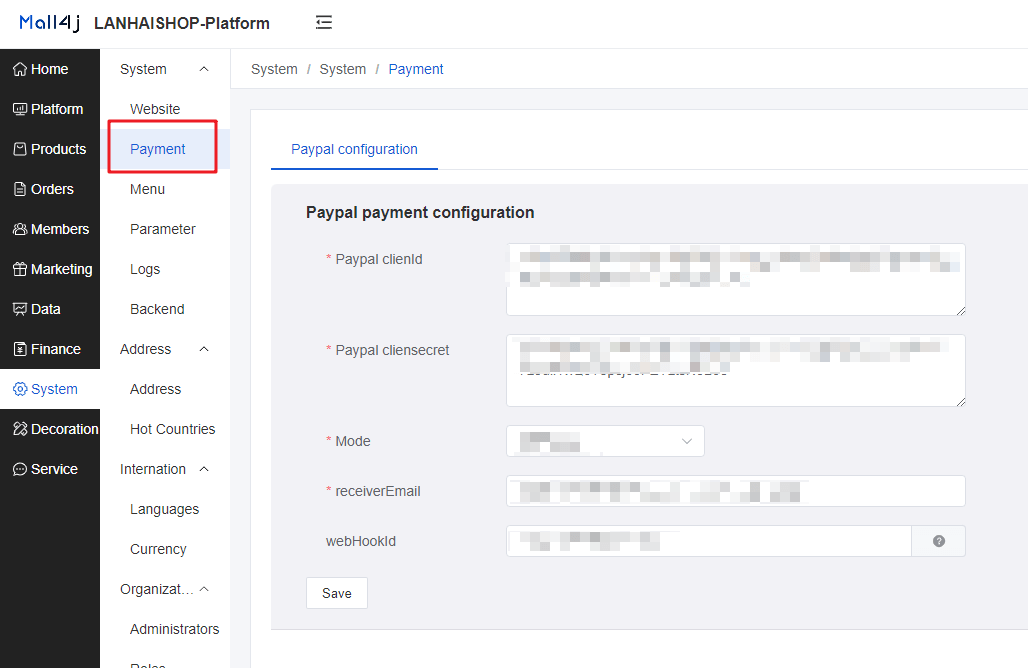
Task: Open Platform in the main sidebar
Action: [x=50, y=109]
